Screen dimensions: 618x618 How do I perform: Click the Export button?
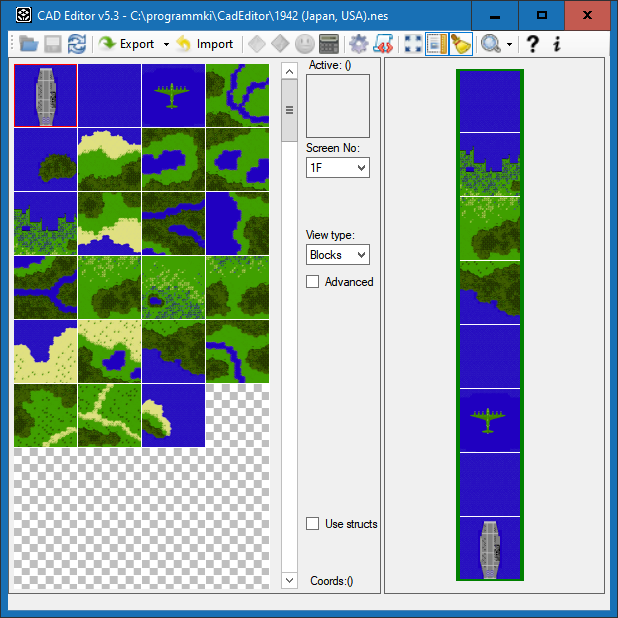pyautogui.click(x=126, y=44)
